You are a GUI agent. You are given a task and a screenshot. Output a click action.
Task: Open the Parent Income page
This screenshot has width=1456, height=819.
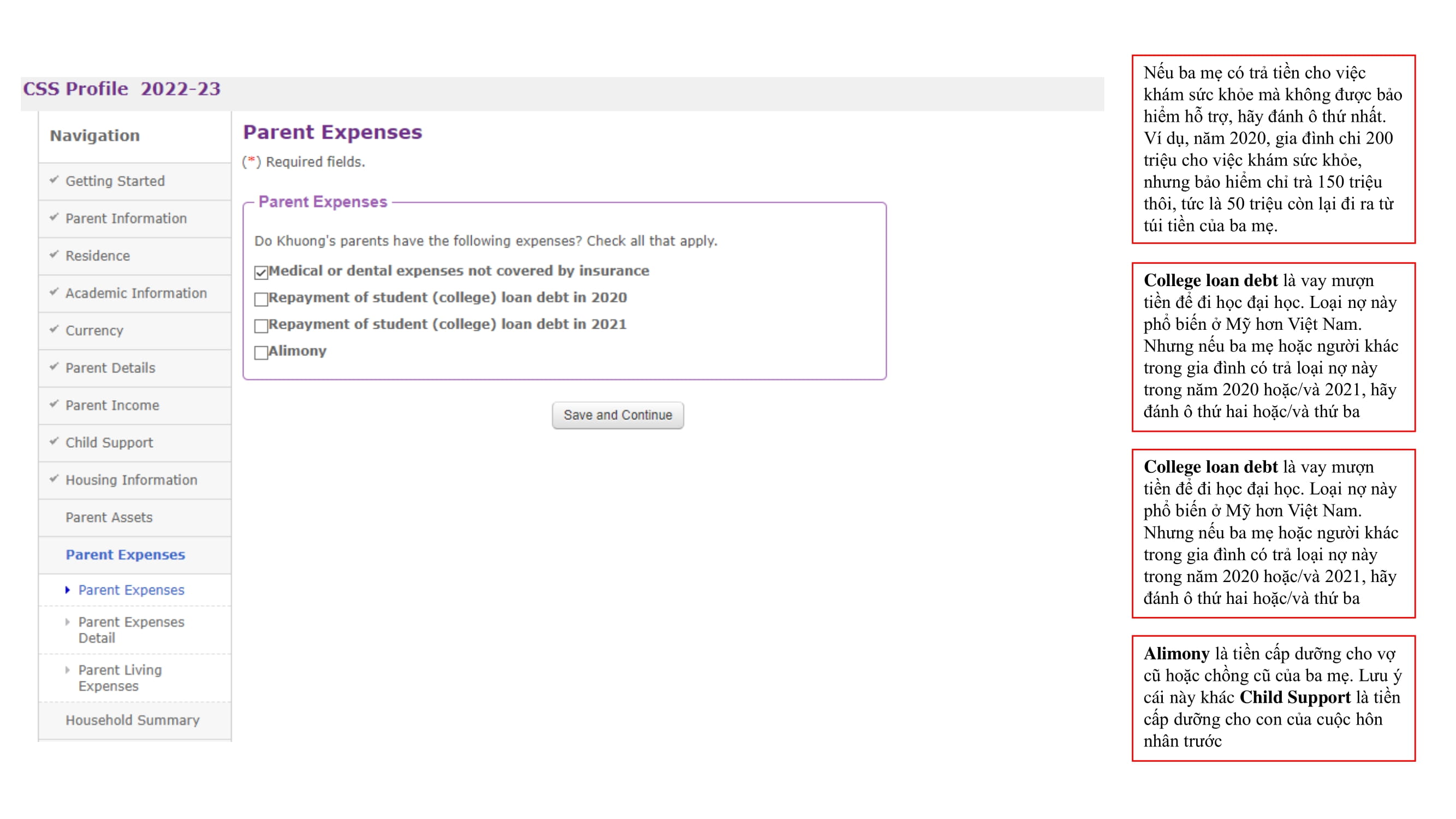pos(112,405)
